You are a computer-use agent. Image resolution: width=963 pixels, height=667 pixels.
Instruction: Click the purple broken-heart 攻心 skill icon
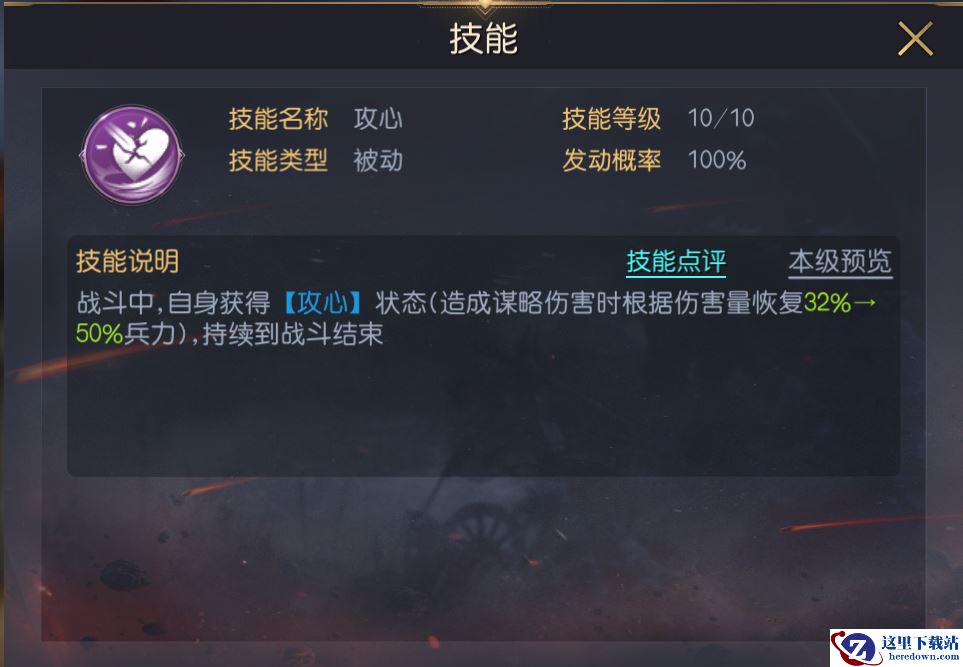pos(132,155)
